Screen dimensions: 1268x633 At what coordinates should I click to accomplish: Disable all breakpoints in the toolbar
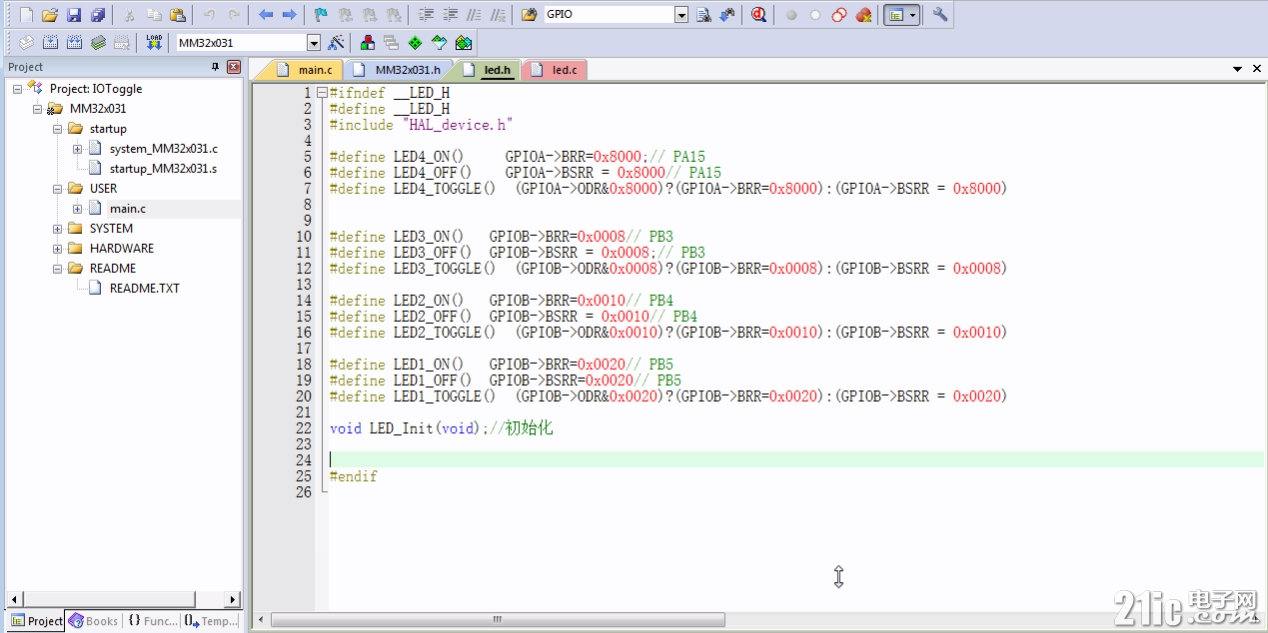839,15
